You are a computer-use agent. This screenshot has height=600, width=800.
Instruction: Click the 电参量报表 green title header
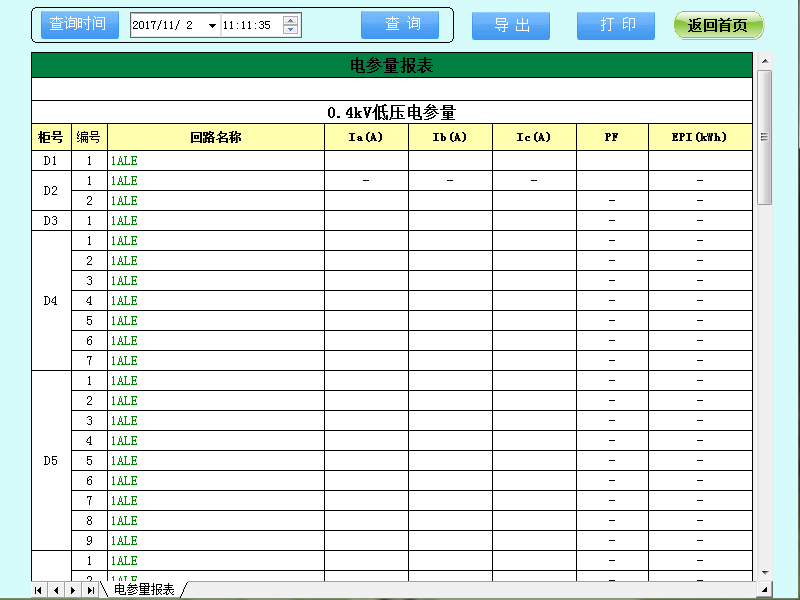[x=392, y=65]
